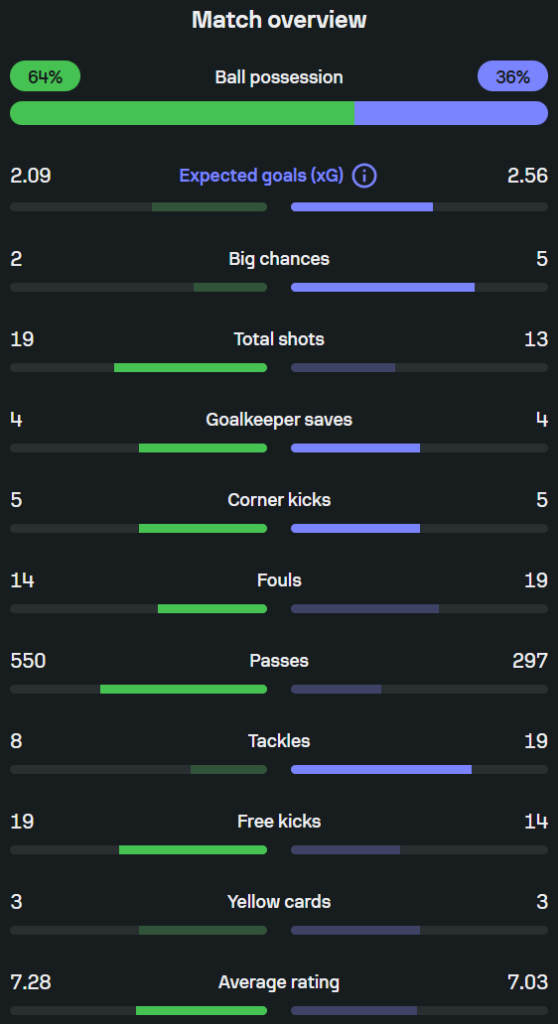This screenshot has width=558, height=1024.
Task: Click the Corner kicks stat label
Action: coord(279,500)
